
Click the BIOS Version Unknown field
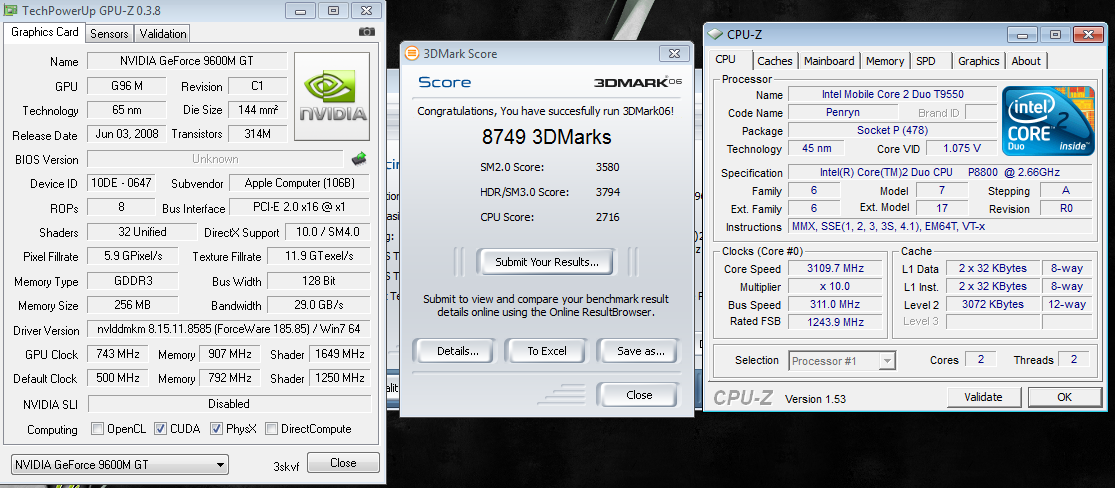215,159
